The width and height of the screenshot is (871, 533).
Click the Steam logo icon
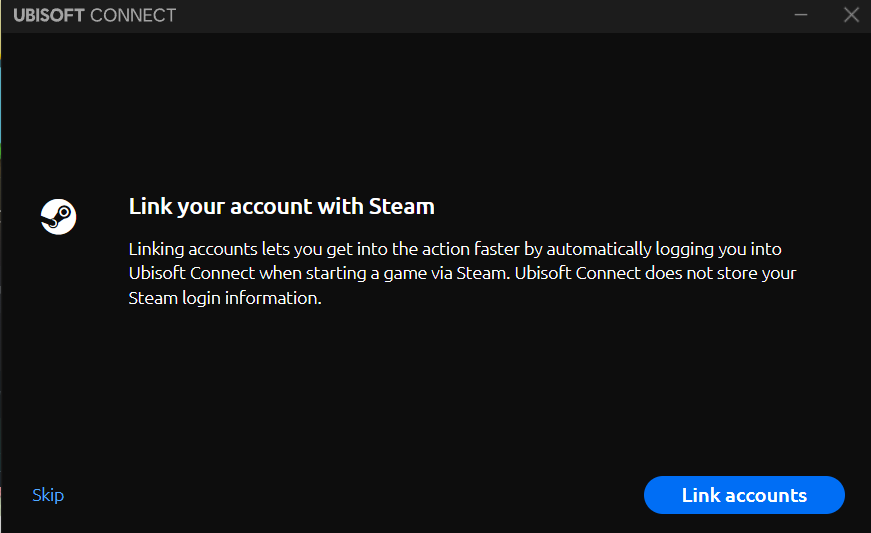pyautogui.click(x=58, y=216)
